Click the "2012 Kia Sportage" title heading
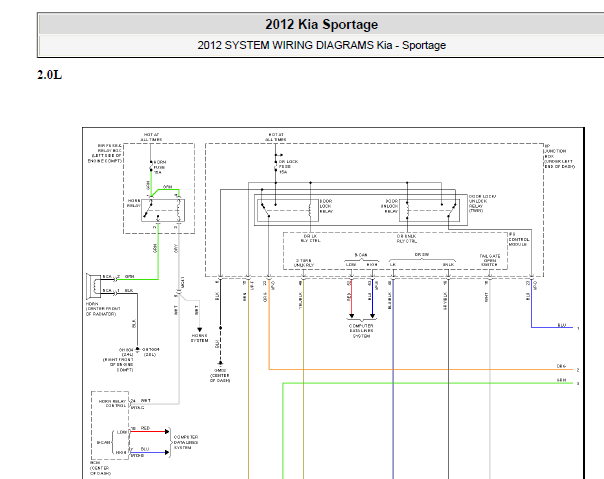The image size is (604, 479). [x=321, y=24]
